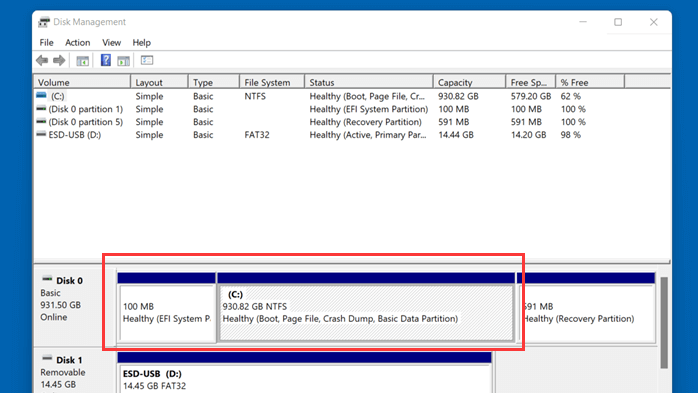Click the Disk 0 drive icon
The width and height of the screenshot is (698, 393).
[x=47, y=280]
